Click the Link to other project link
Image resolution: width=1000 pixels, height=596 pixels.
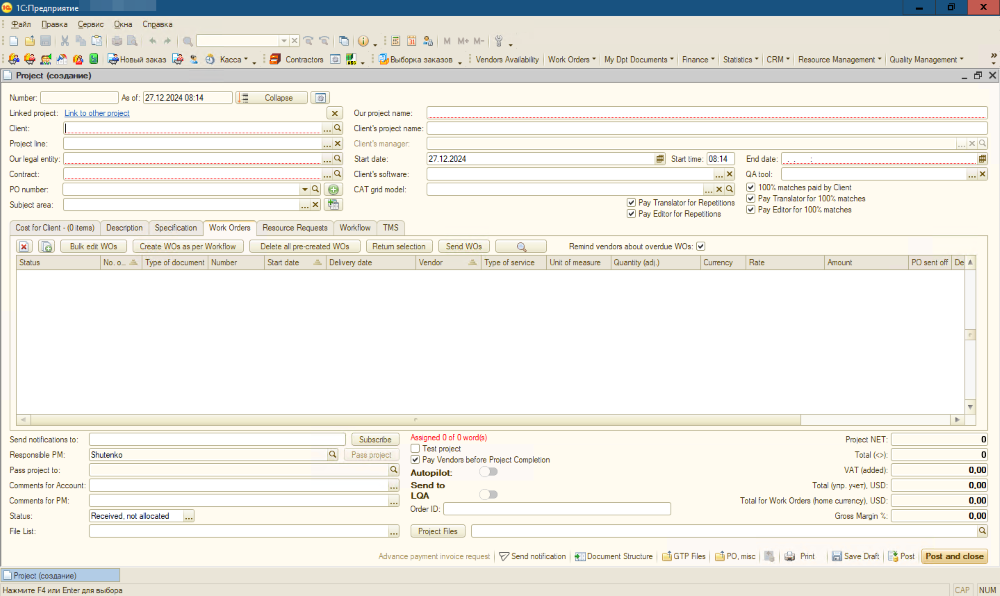[97, 114]
